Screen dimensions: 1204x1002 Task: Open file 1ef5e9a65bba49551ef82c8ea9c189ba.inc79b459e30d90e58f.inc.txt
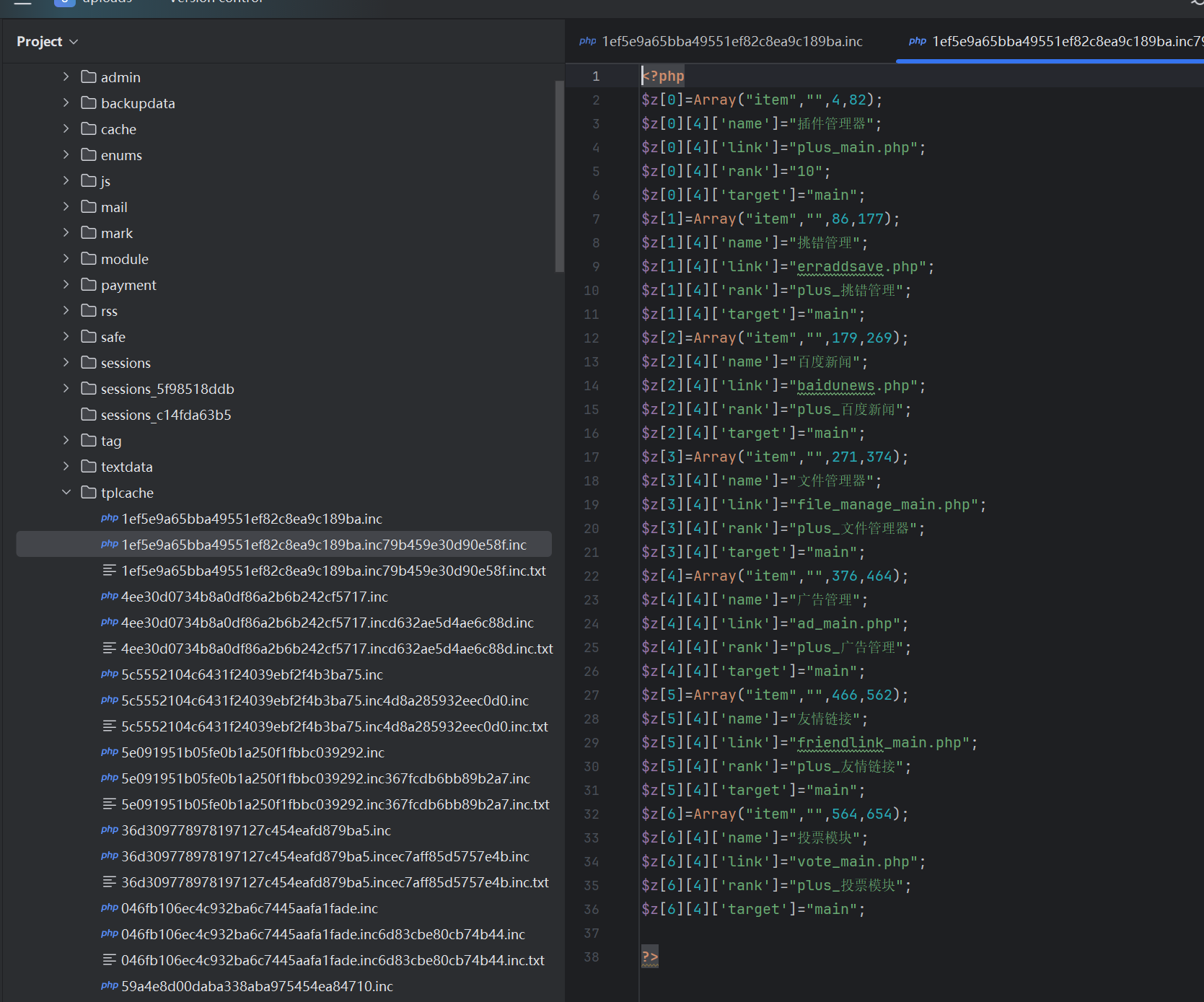[333, 571]
